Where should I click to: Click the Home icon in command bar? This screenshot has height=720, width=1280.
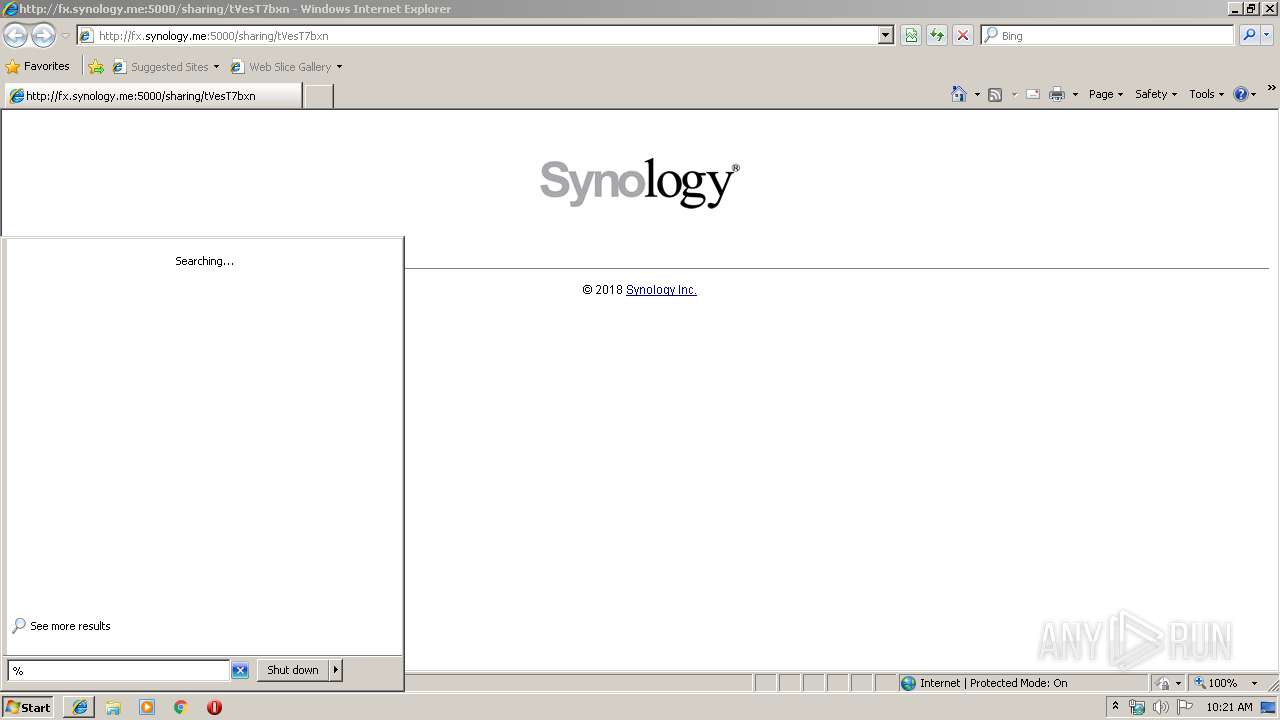coord(959,94)
